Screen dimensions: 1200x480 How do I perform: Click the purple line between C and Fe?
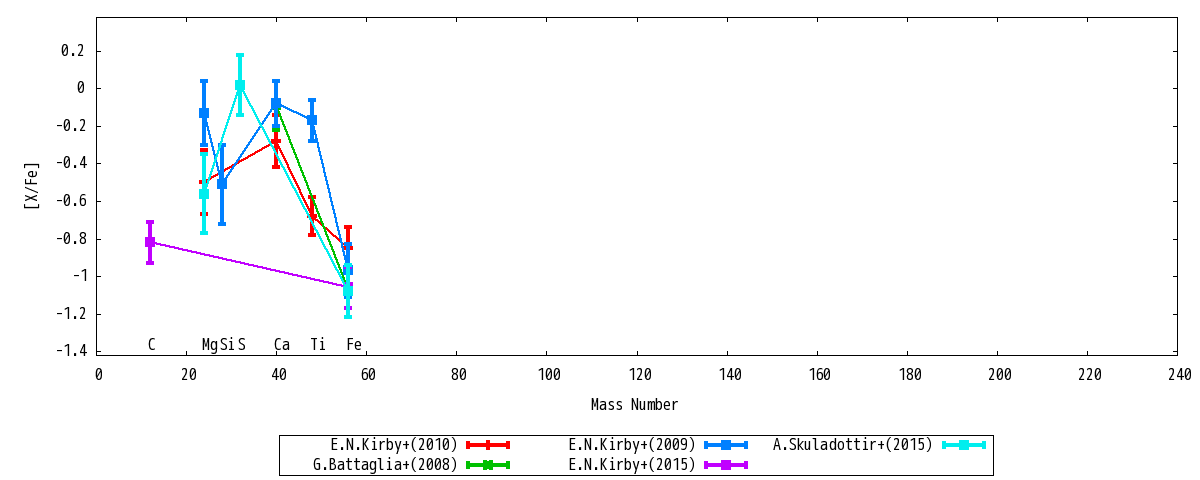pyautogui.click(x=249, y=264)
